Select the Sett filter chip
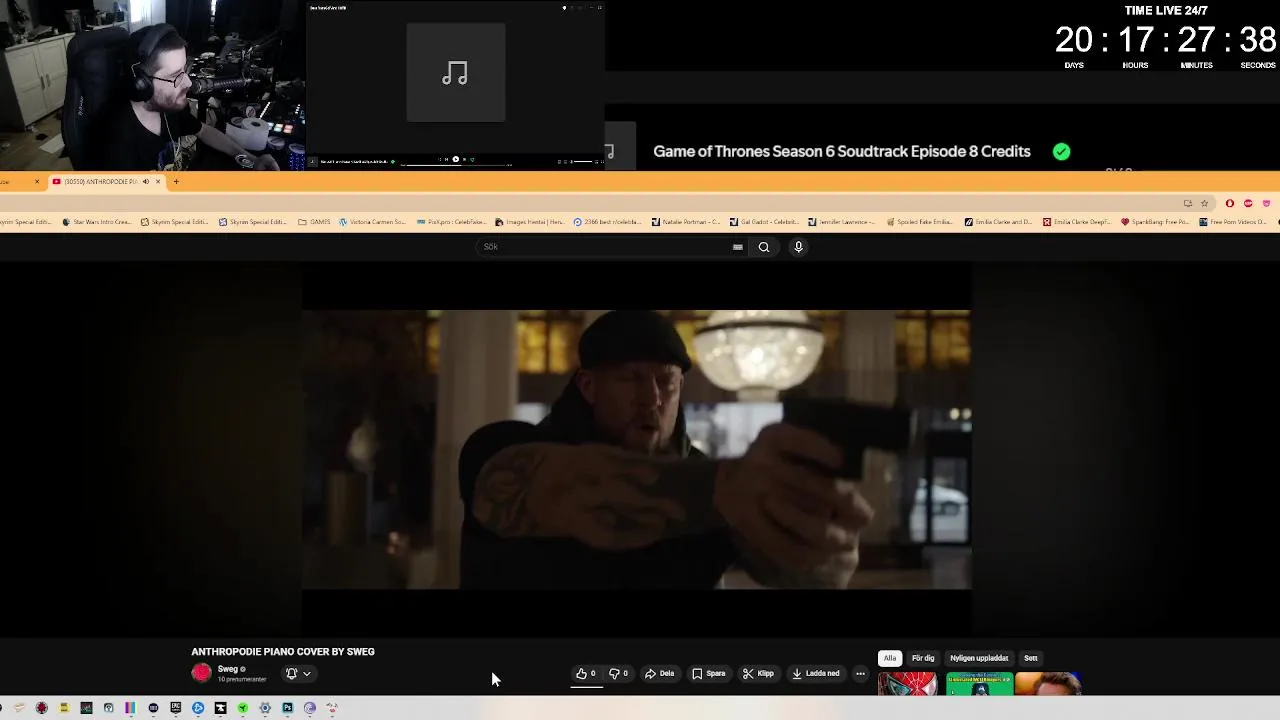Screen dimensions: 1280x720 point(1031,658)
